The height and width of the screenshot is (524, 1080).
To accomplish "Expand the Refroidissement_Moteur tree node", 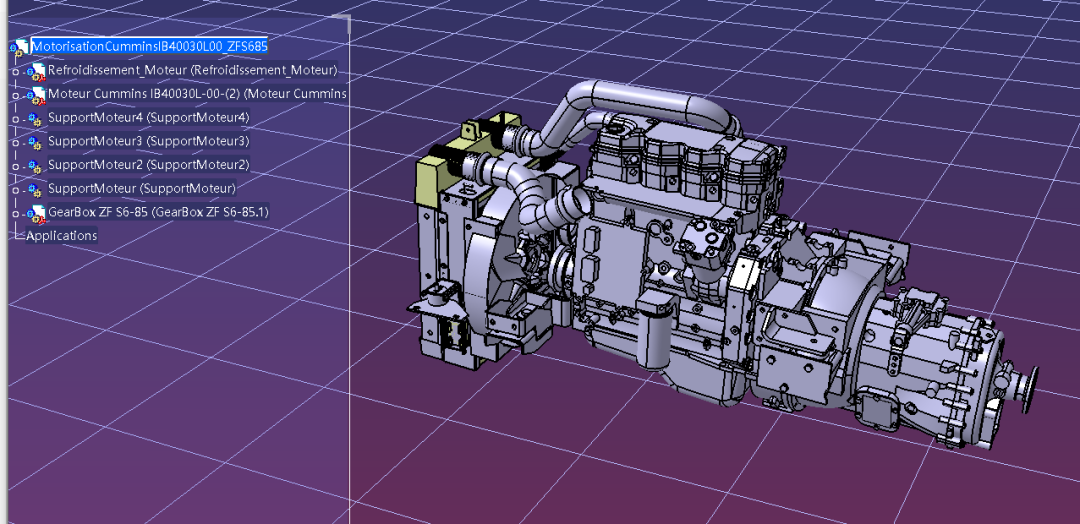I will (x=16, y=72).
